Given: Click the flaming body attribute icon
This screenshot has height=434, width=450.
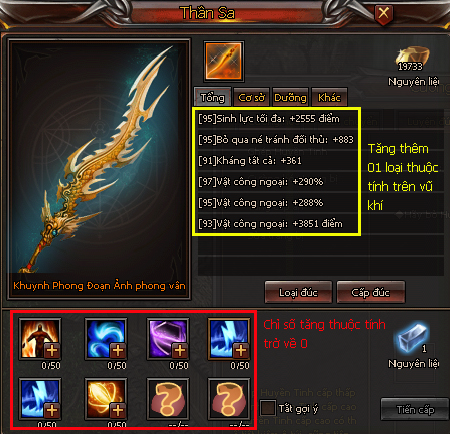Looking at the screenshot, I should (40, 339).
